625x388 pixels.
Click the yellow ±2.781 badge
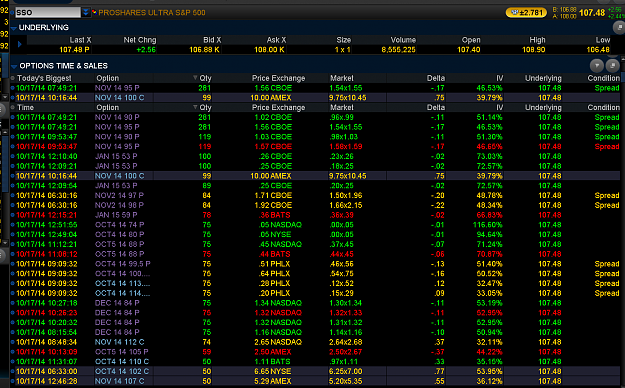[x=526, y=13]
